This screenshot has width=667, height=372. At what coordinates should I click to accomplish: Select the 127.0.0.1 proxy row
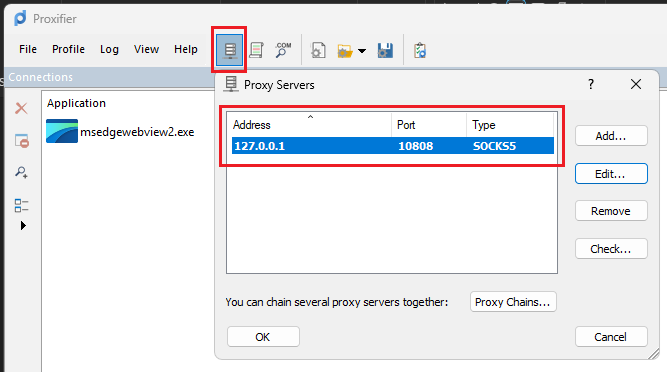pos(393,146)
